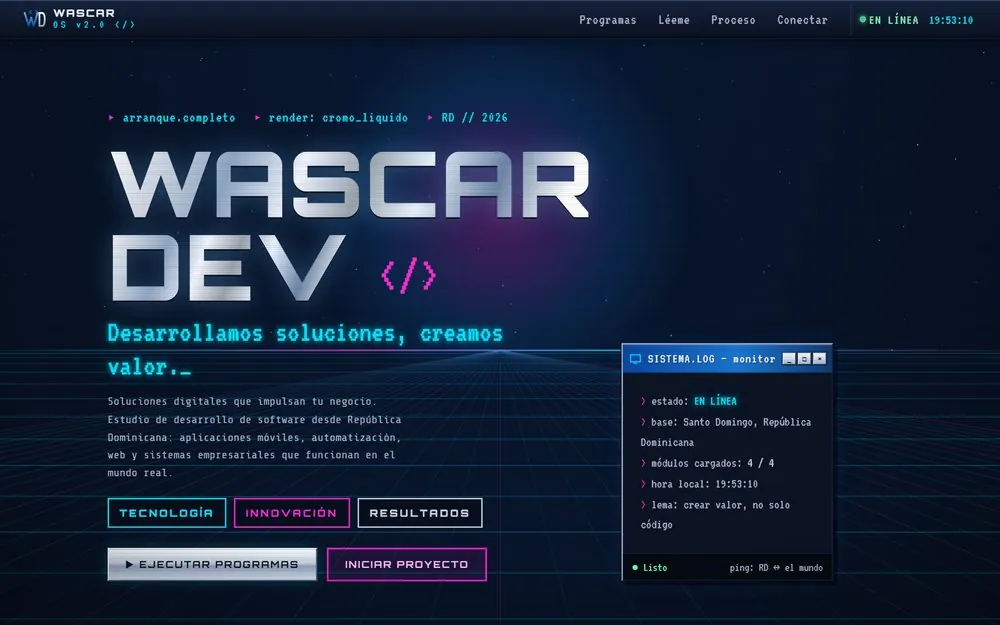Click the pink code brackets icon beside DEV
1000x625 pixels.
pos(408,275)
